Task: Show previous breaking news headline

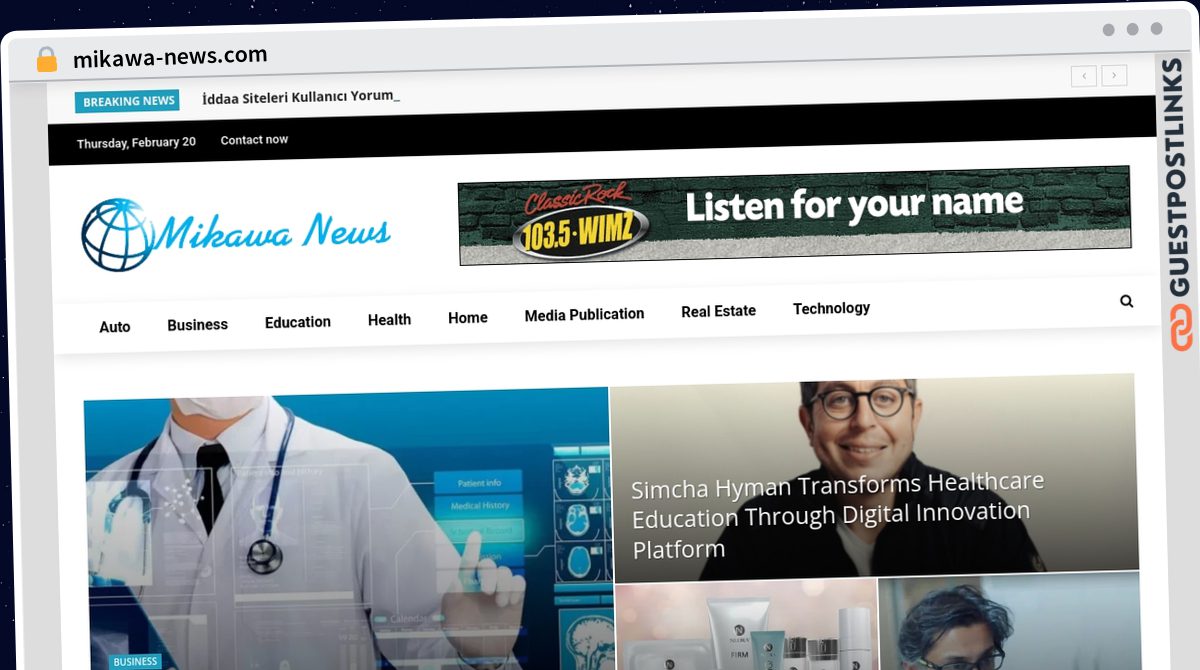Action: tap(1083, 75)
